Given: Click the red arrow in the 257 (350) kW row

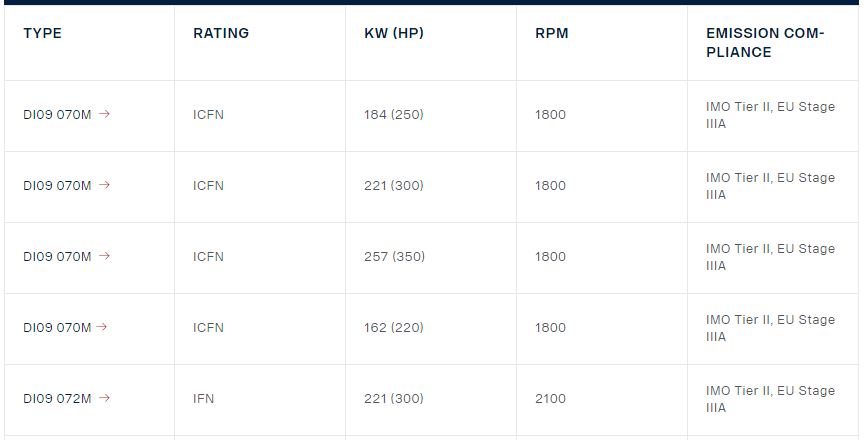Looking at the screenshot, I should (x=104, y=256).
